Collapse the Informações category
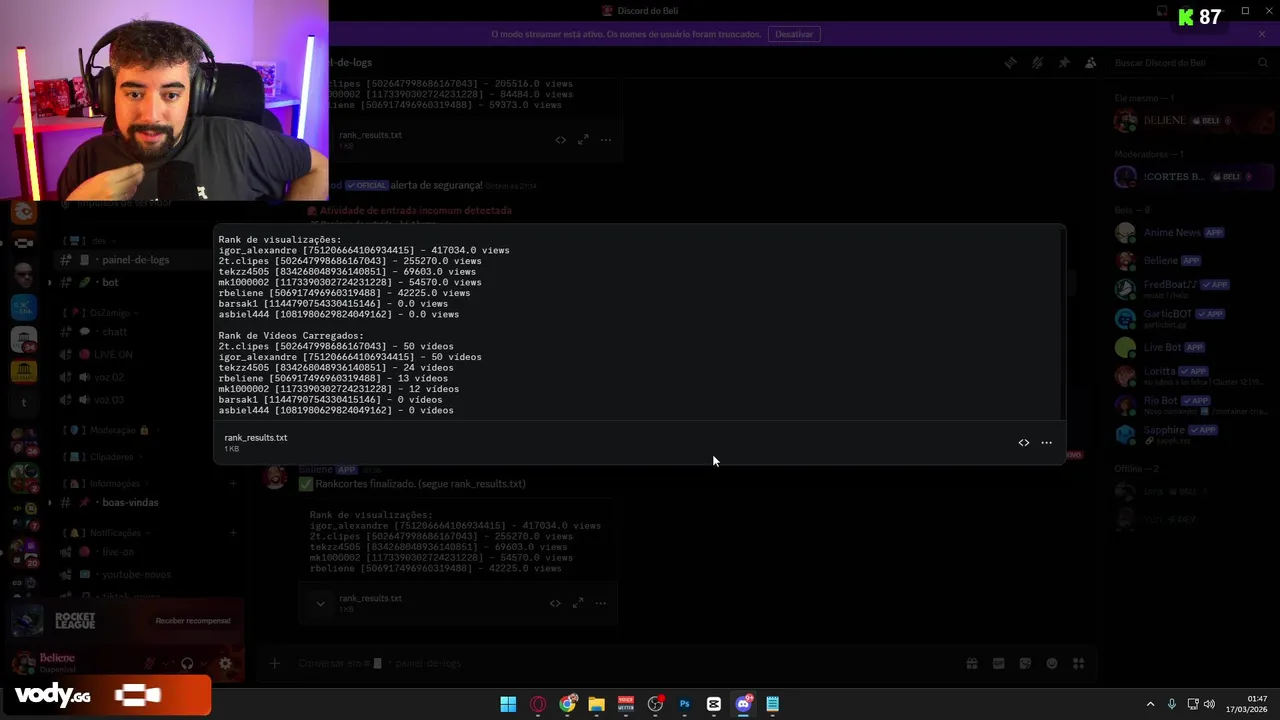Screen dimensions: 1280x720 coord(108,484)
